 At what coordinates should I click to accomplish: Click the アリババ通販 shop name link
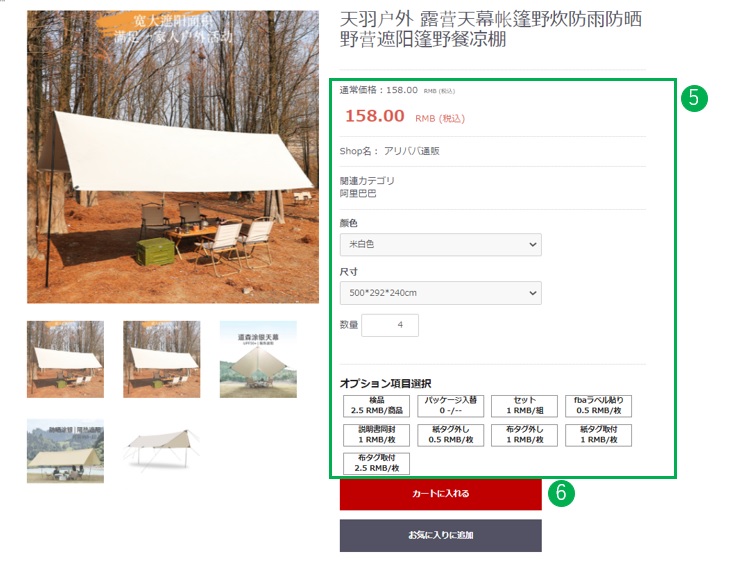[x=411, y=151]
